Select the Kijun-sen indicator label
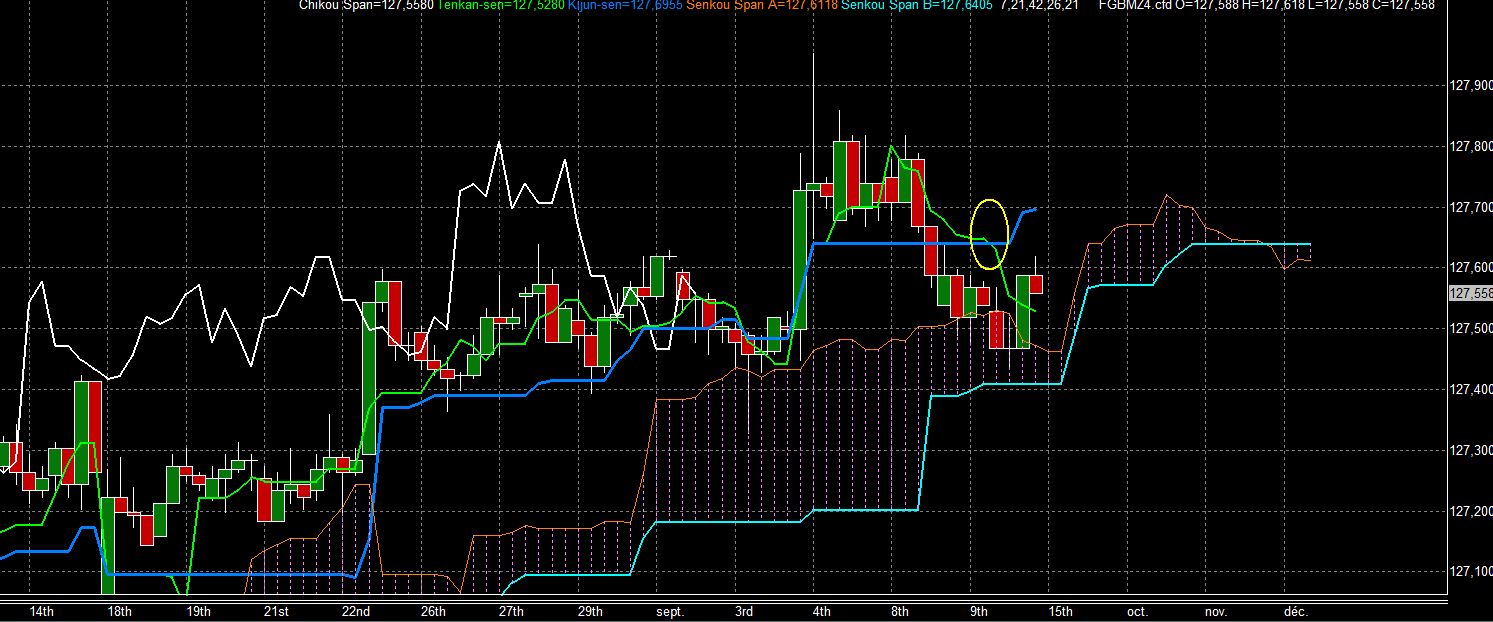Screen dimensions: 1493x622 pyautogui.click(x=616, y=5)
